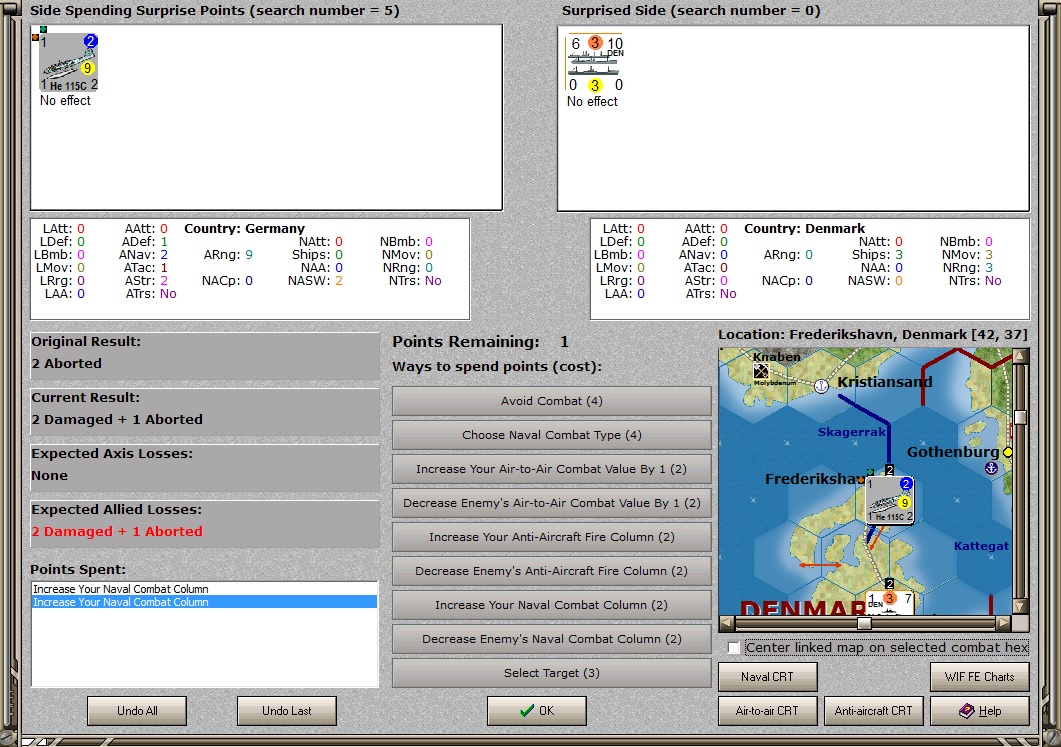
Task: Click the map's horizontal scrollbar thumb
Action: click(864, 622)
